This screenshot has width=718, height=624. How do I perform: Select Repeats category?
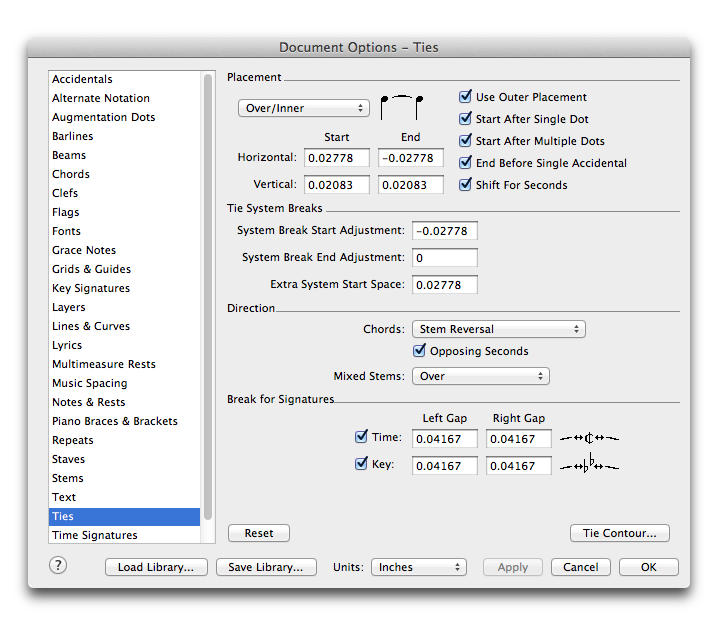coord(125,440)
